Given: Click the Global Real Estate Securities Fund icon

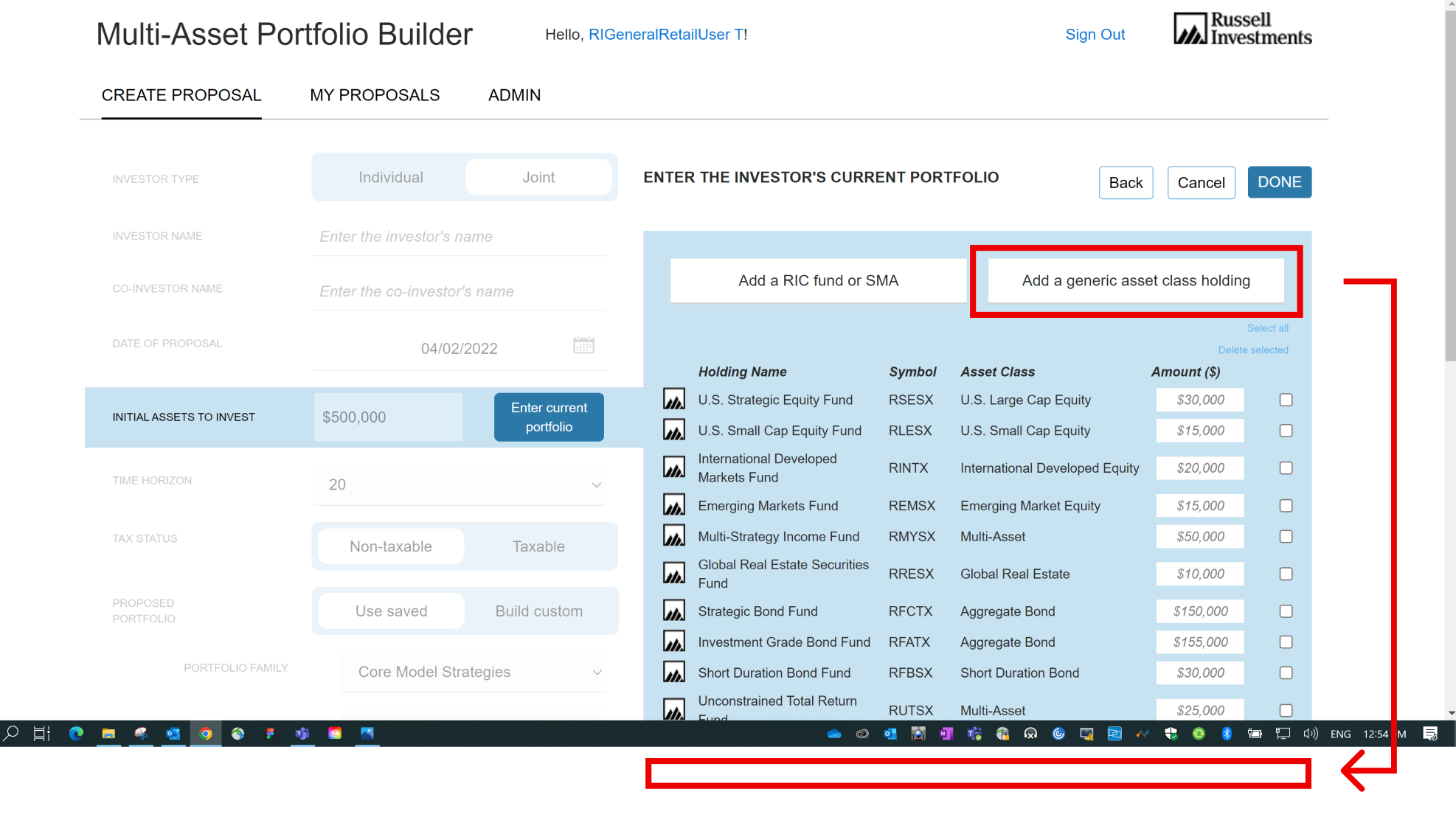Looking at the screenshot, I should coord(673,574).
